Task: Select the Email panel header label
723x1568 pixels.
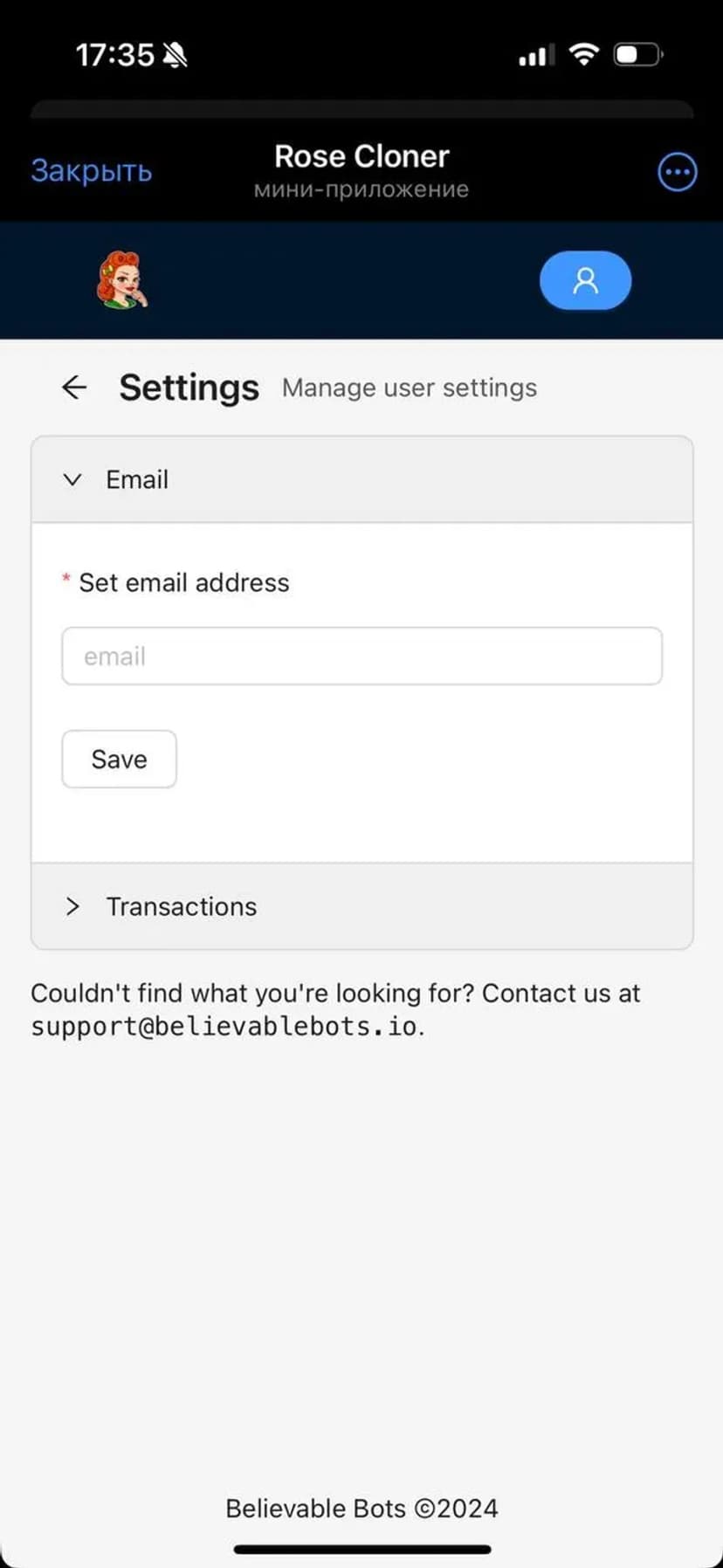Action: 137,479
